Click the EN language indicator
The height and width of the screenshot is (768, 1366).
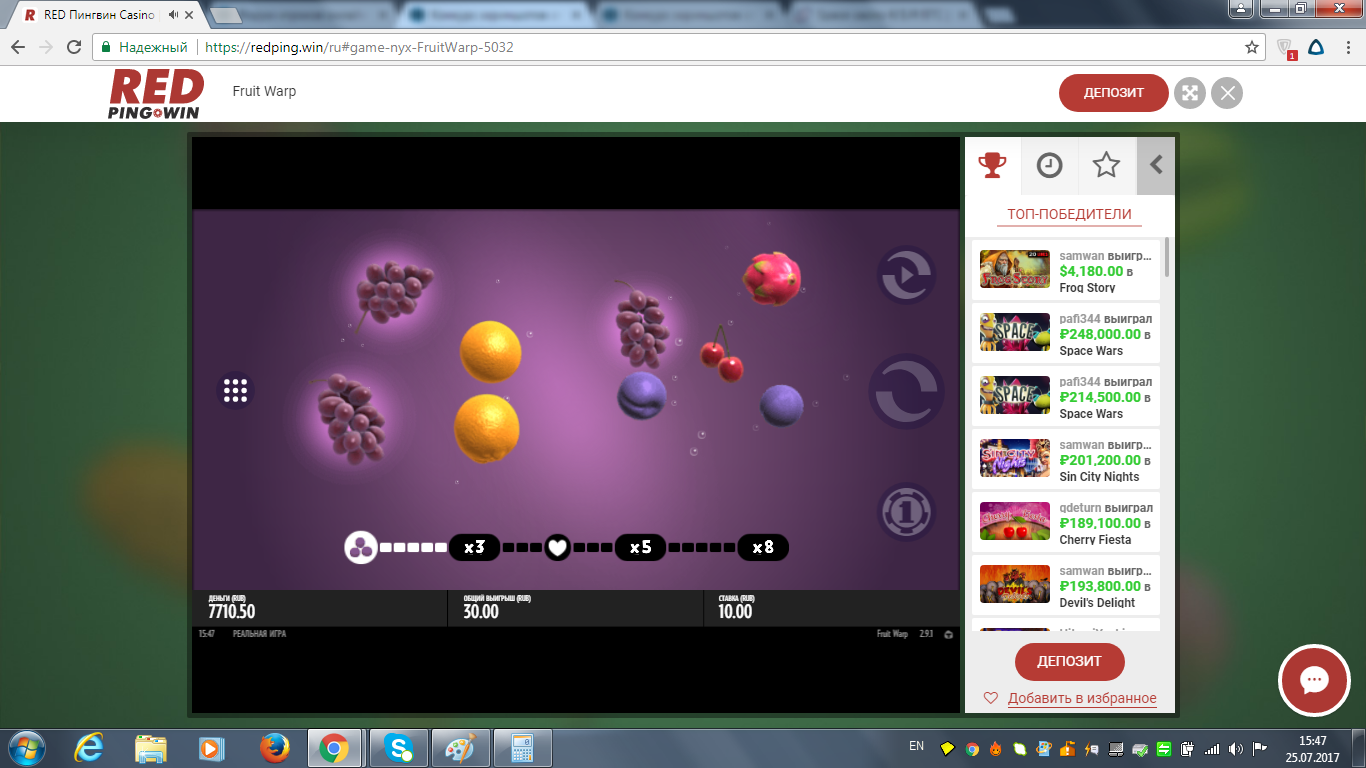click(x=916, y=746)
